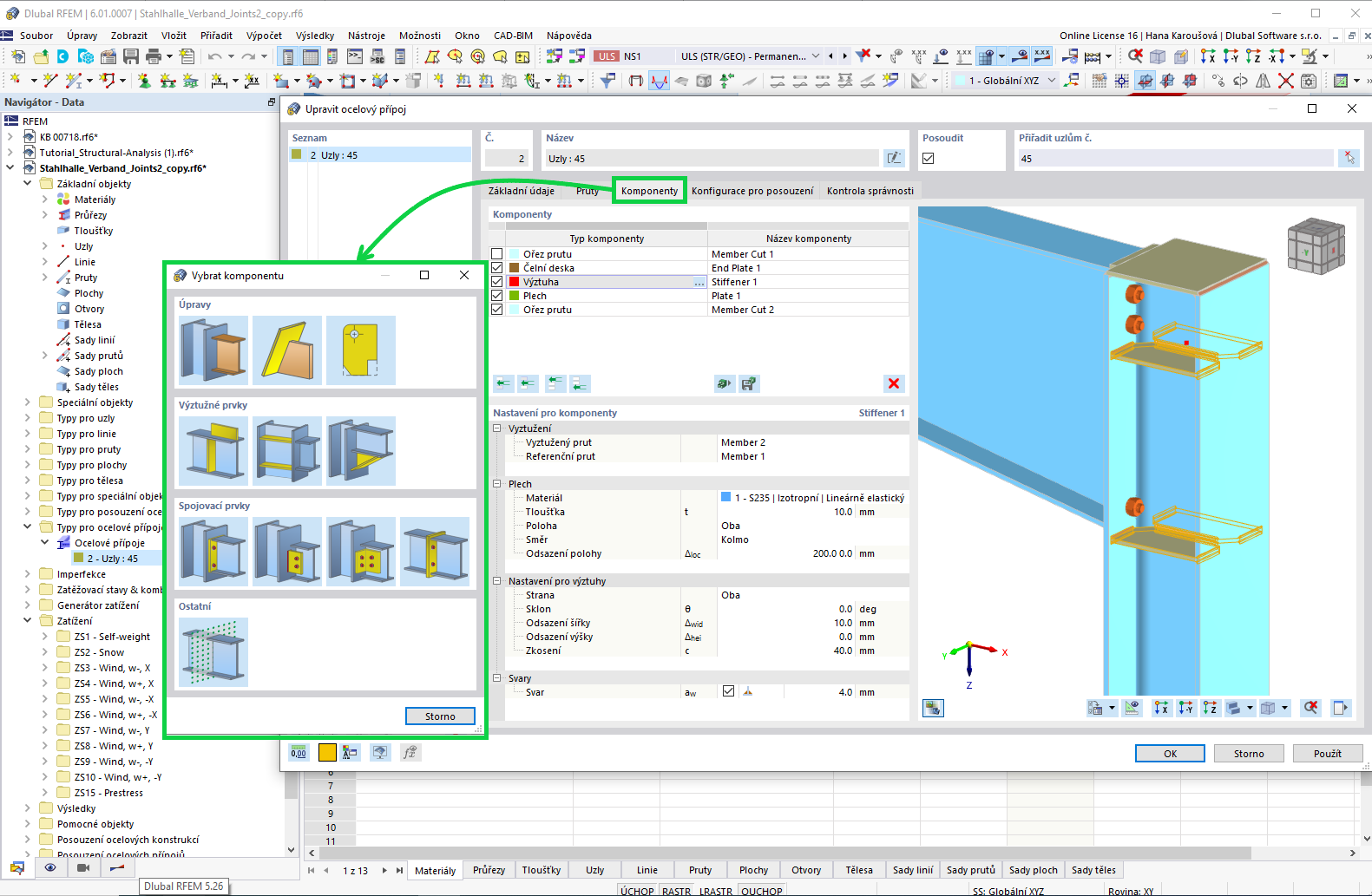Toggle the Svar weld checkbox
This screenshot has width=1372, height=896.
pyautogui.click(x=728, y=691)
